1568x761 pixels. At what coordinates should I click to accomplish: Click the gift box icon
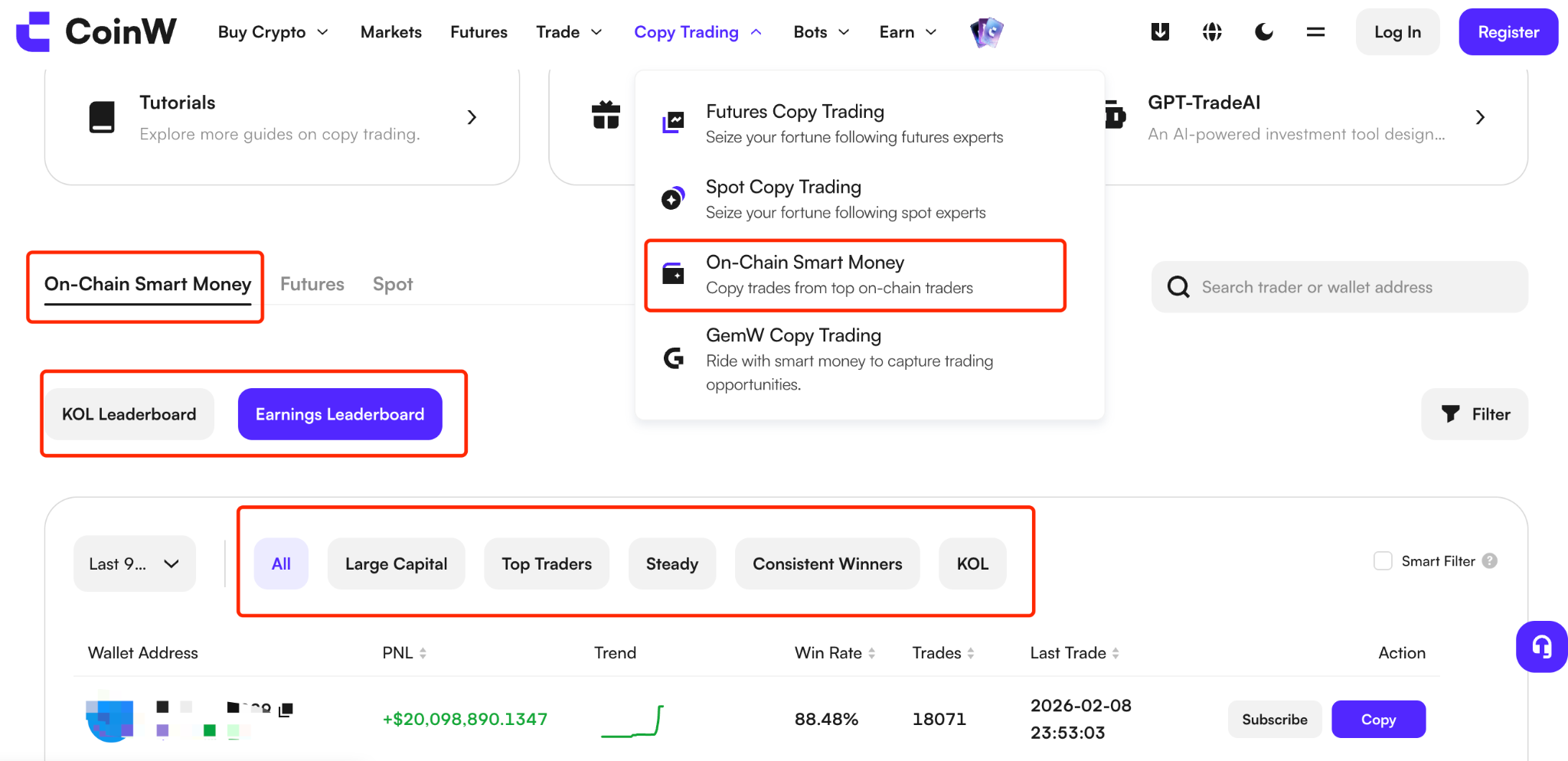606,116
